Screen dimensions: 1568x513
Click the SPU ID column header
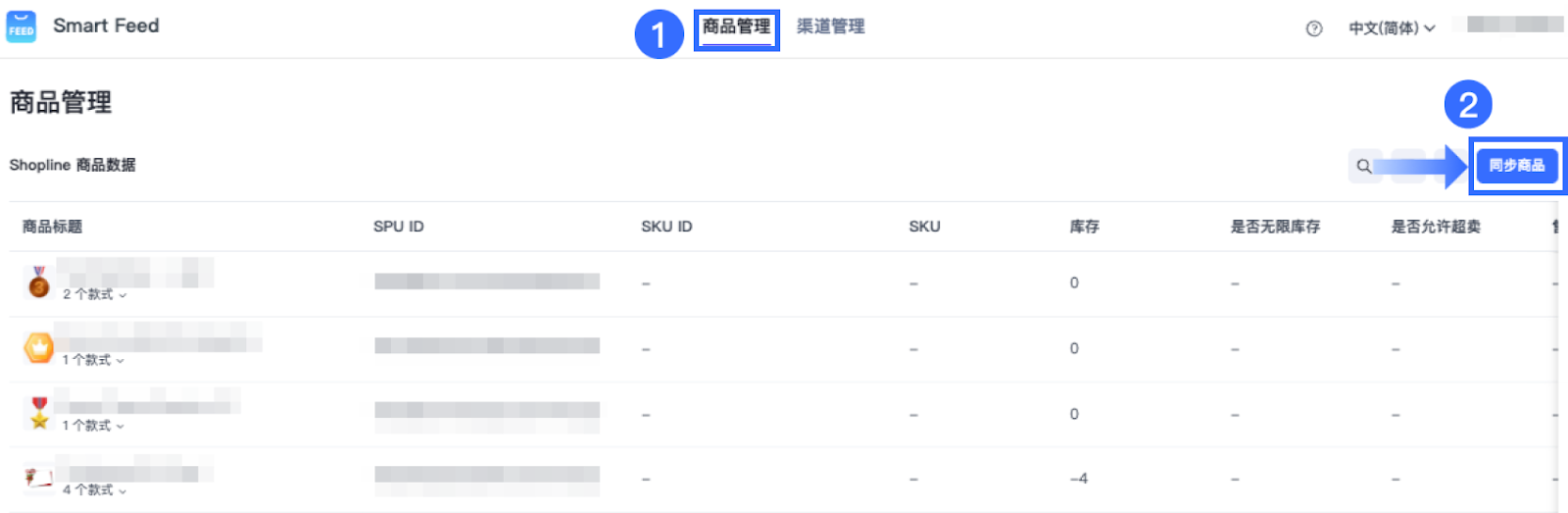coord(399,227)
